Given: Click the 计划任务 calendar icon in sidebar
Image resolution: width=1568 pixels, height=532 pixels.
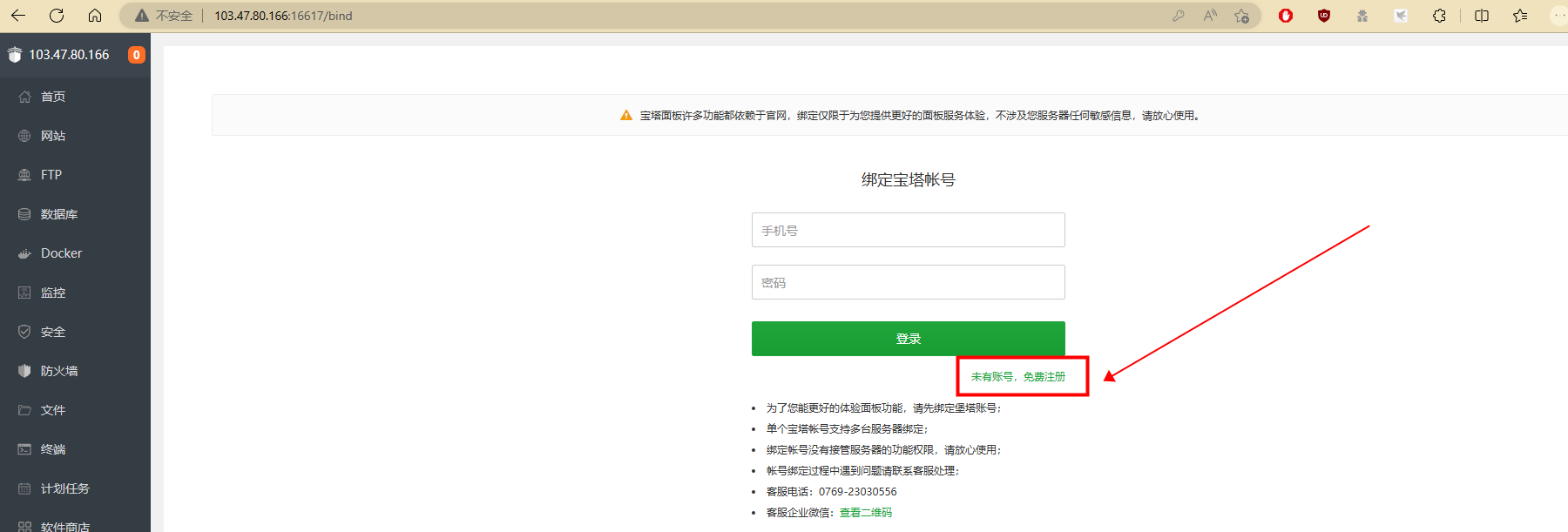Looking at the screenshot, I should (24, 488).
